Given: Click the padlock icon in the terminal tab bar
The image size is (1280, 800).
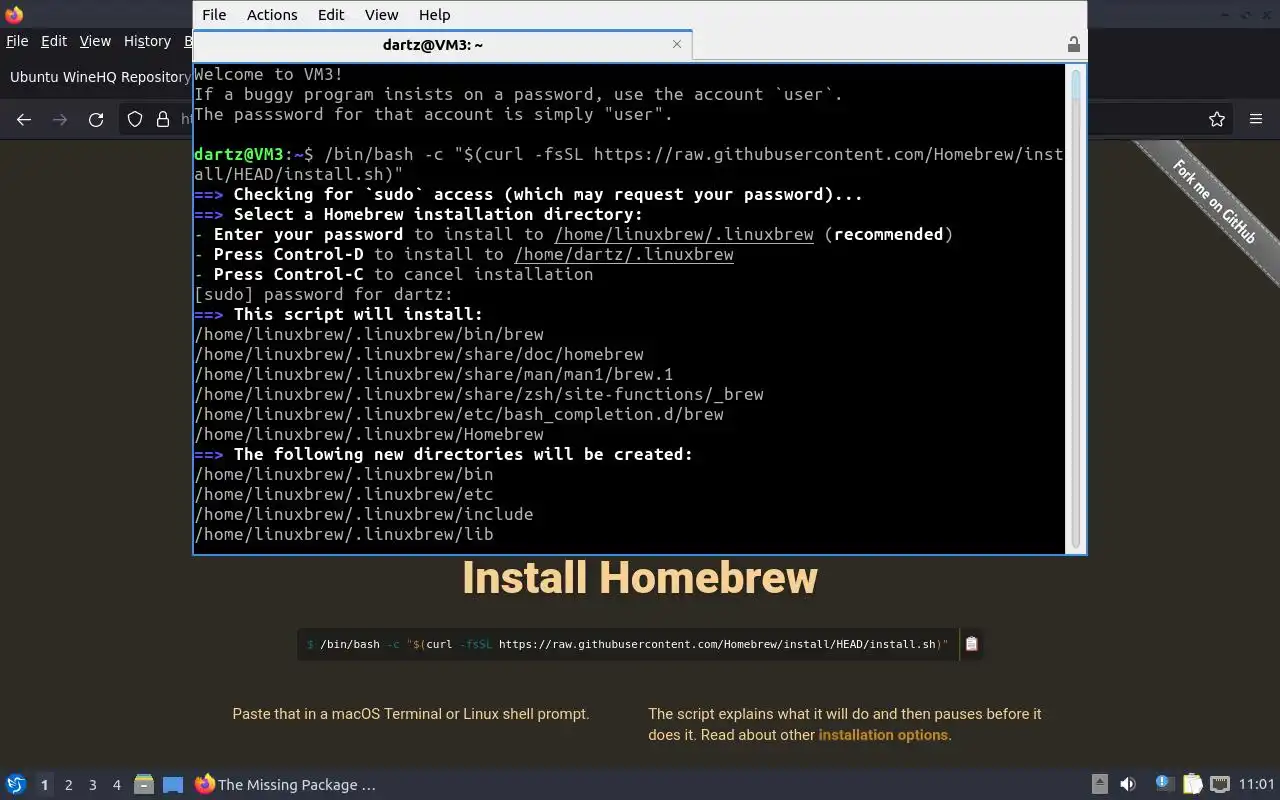Looking at the screenshot, I should click(1073, 44).
